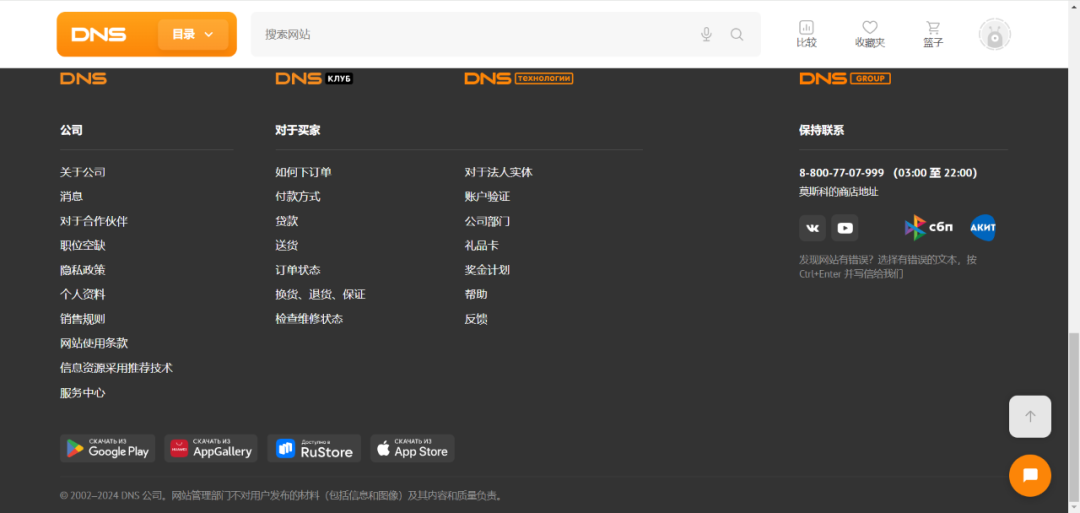The height and width of the screenshot is (513, 1080).
Task: Open the RuStore download badge
Action: (314, 448)
